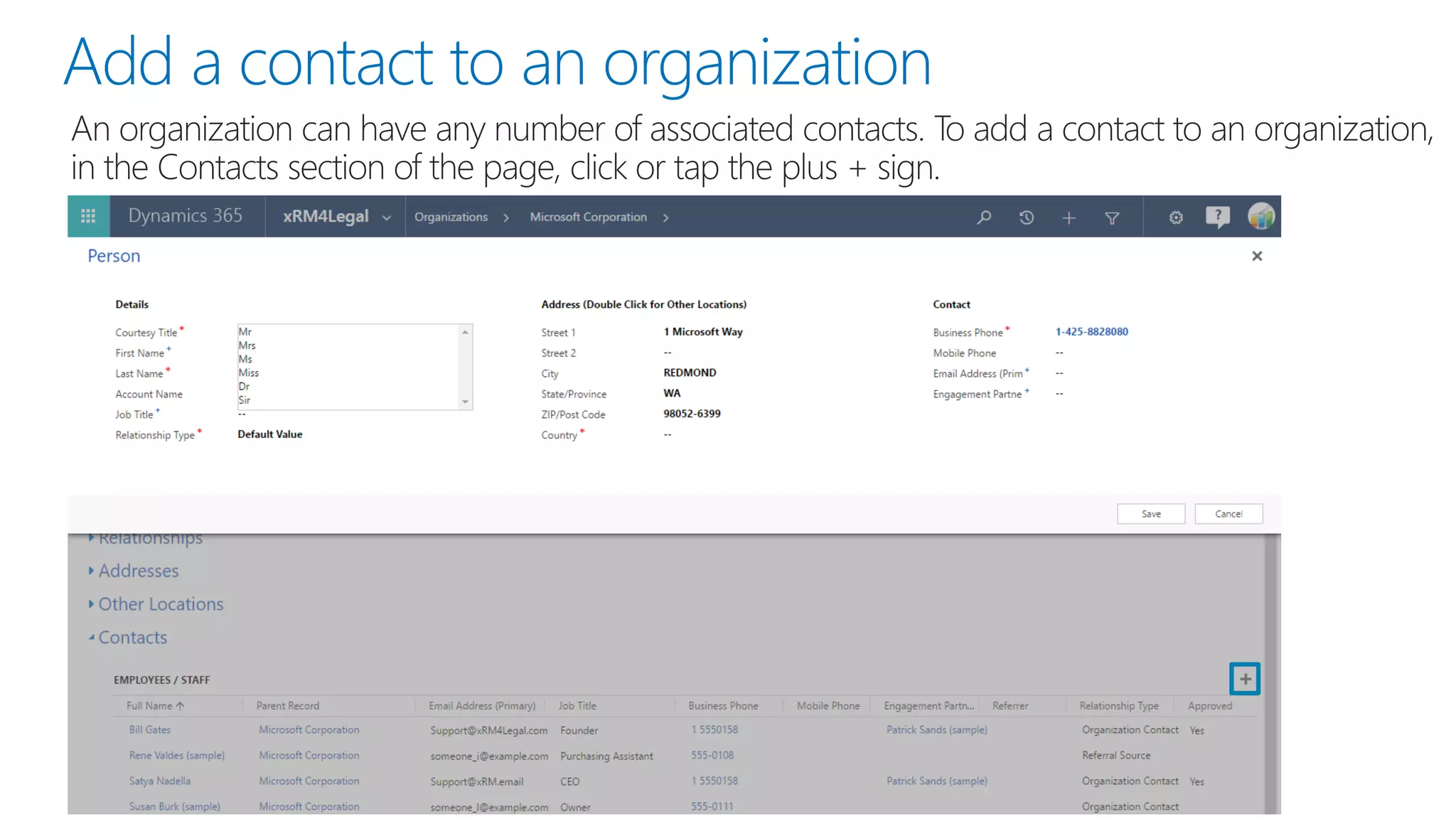
Task: Click Dynamics 365 home label
Action: (185, 216)
